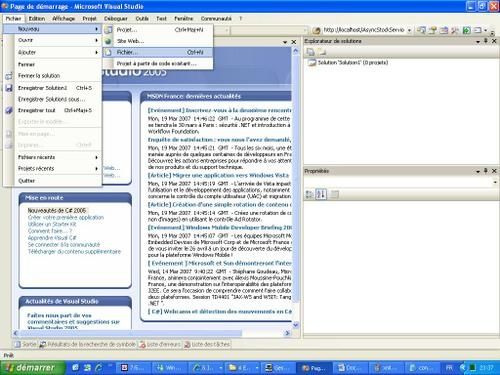Expand the localhost URL combo box
Image resolution: width=500 pixels, height=375 pixels.
pos(409,30)
